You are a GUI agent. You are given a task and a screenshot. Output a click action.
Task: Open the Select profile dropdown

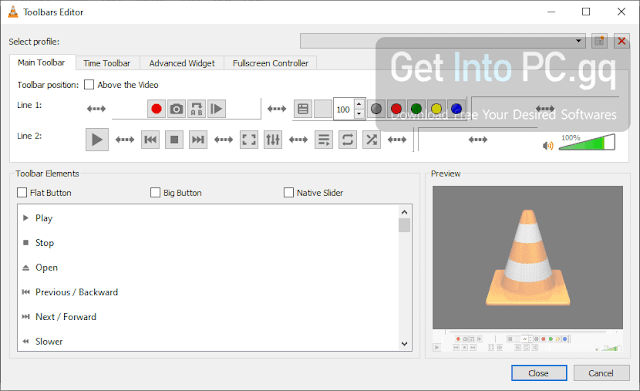pos(443,41)
